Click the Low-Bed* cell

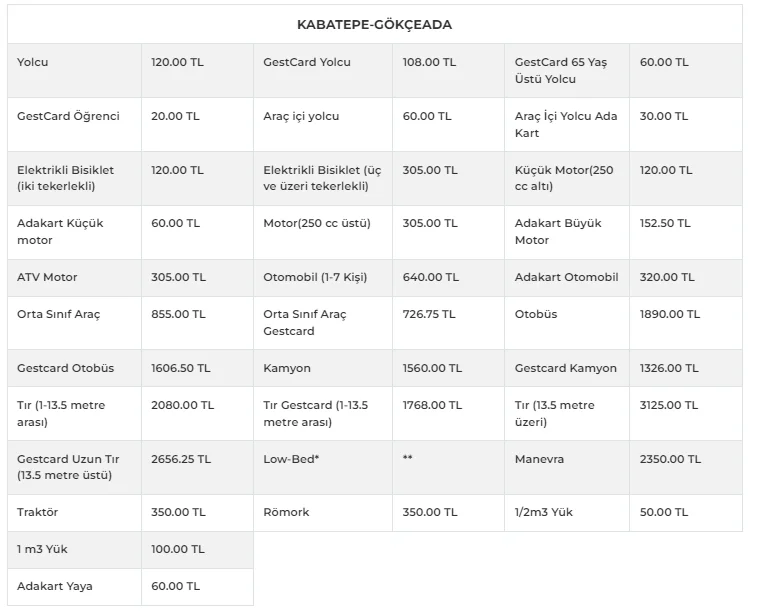[x=291, y=459]
